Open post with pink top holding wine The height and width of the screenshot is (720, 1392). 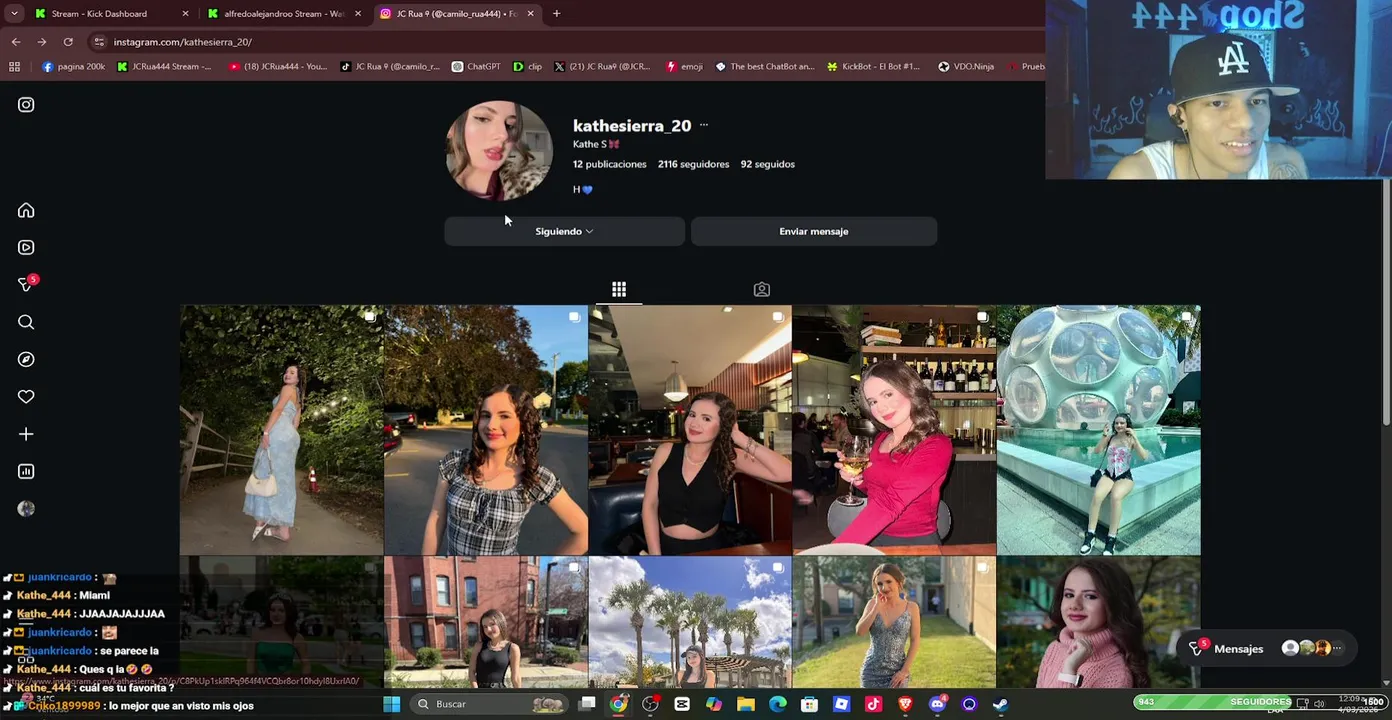click(894, 430)
